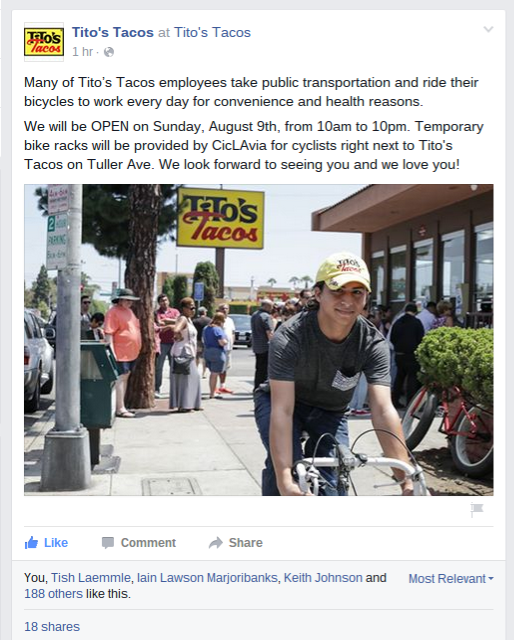Click the Tito's Tacos profile logo thumbnail

(x=44, y=42)
